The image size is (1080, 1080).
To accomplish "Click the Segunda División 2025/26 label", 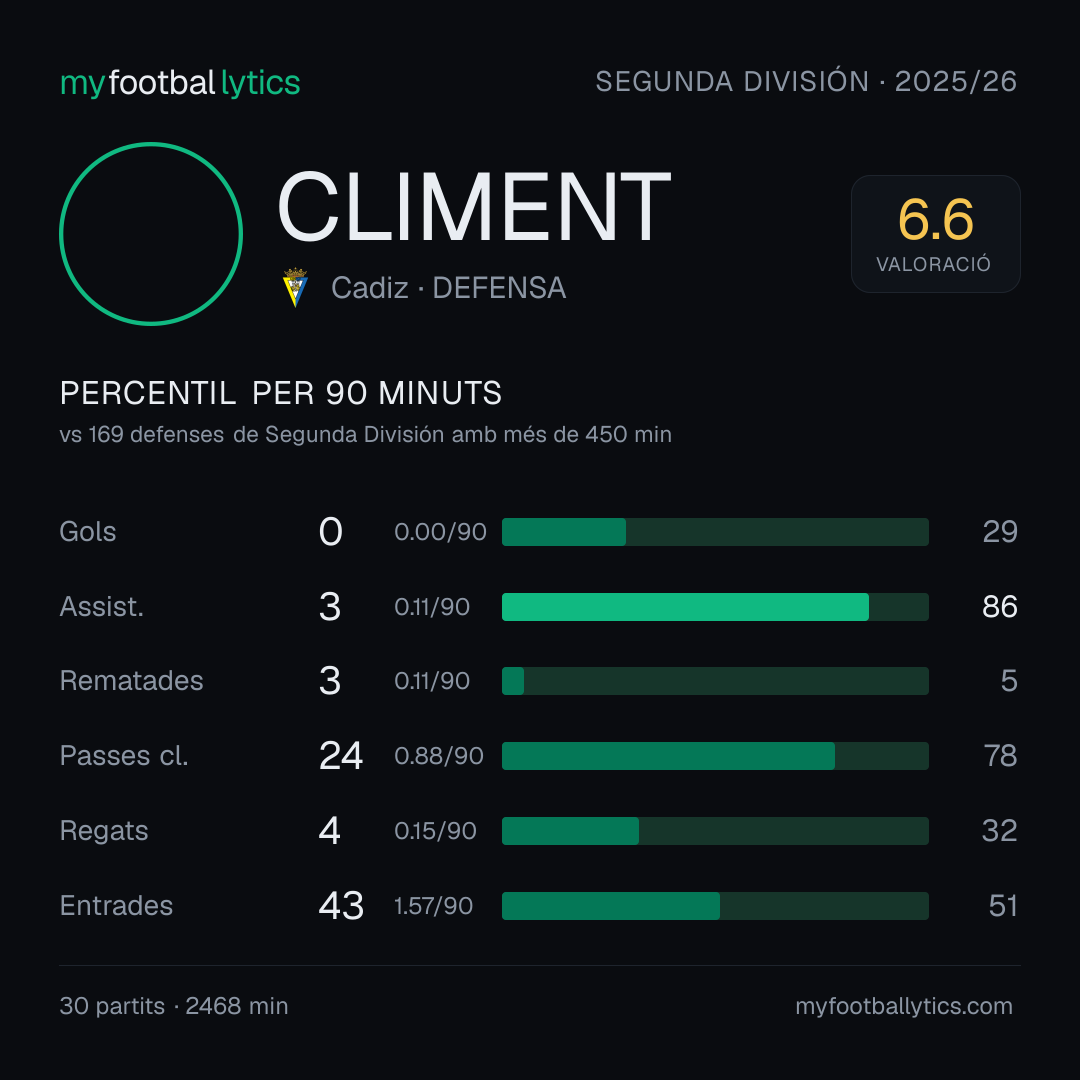I will (806, 81).
